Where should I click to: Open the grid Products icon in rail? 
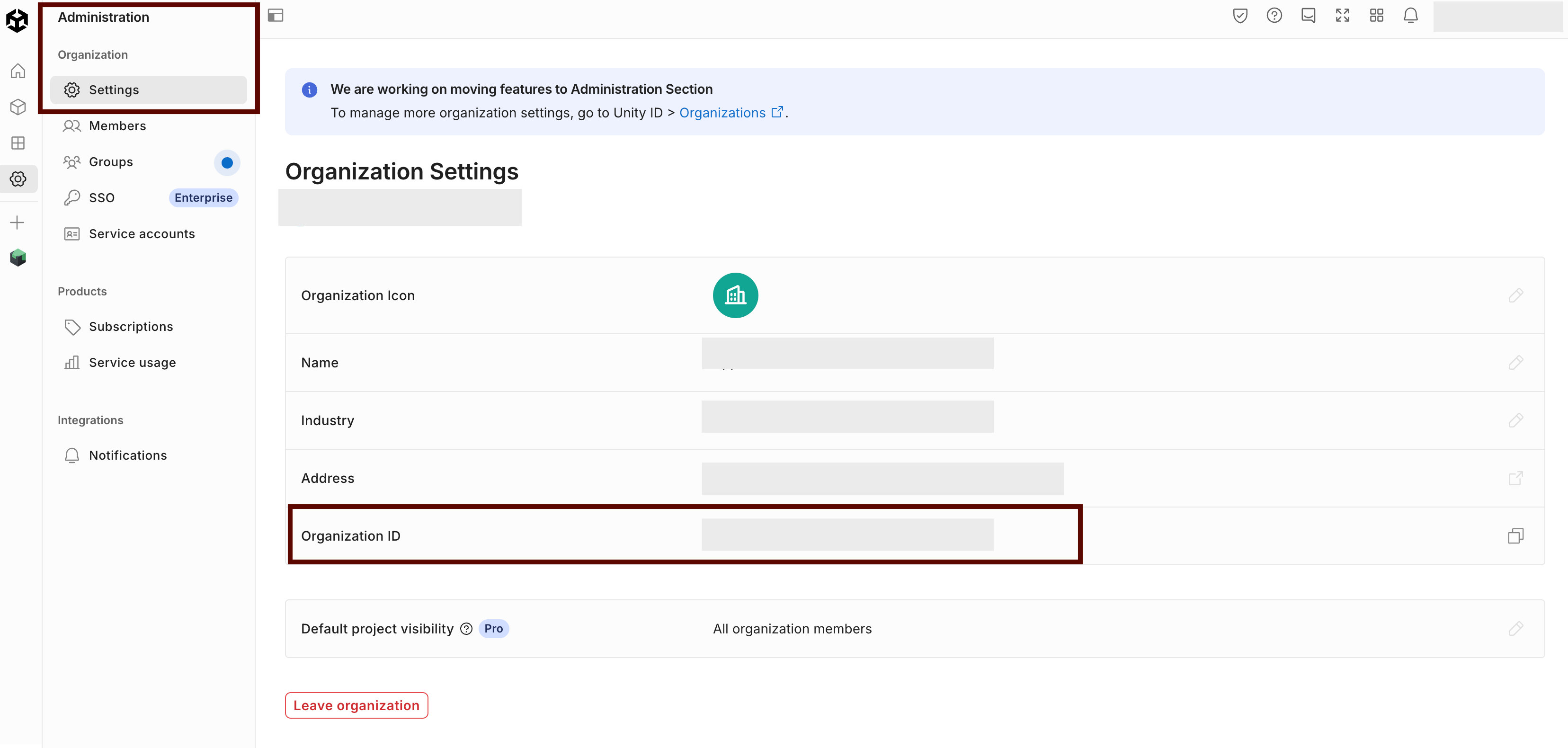(18, 143)
